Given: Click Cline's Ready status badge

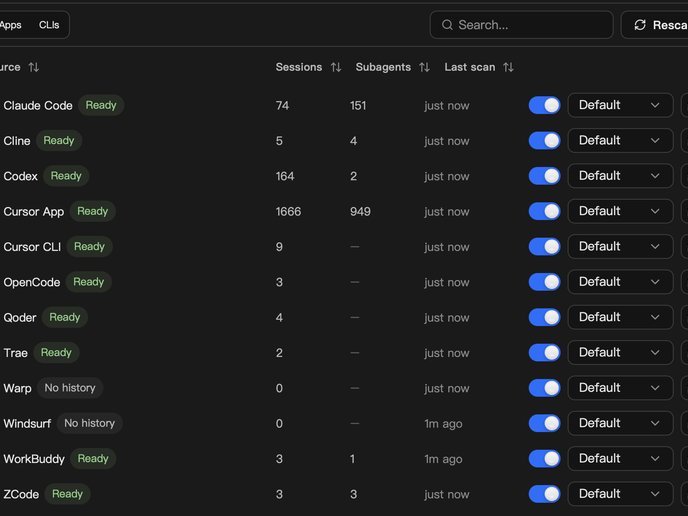Looking at the screenshot, I should click(59, 141).
